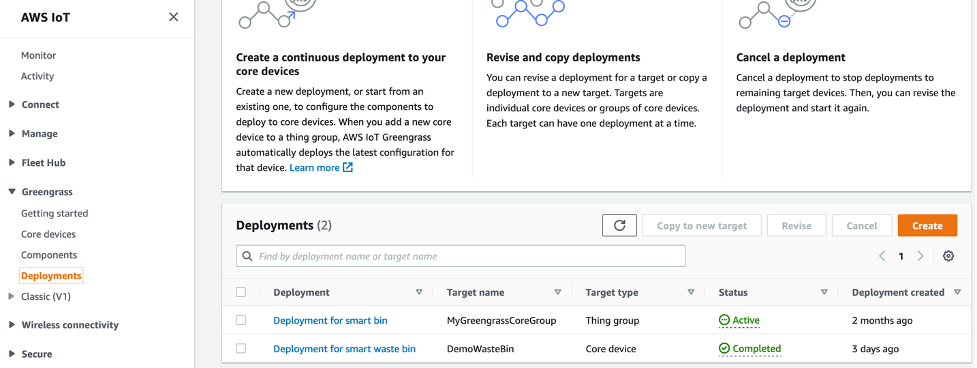The height and width of the screenshot is (368, 977).
Task: Click the DemoWasteBin target name cell
Action: pos(480,348)
